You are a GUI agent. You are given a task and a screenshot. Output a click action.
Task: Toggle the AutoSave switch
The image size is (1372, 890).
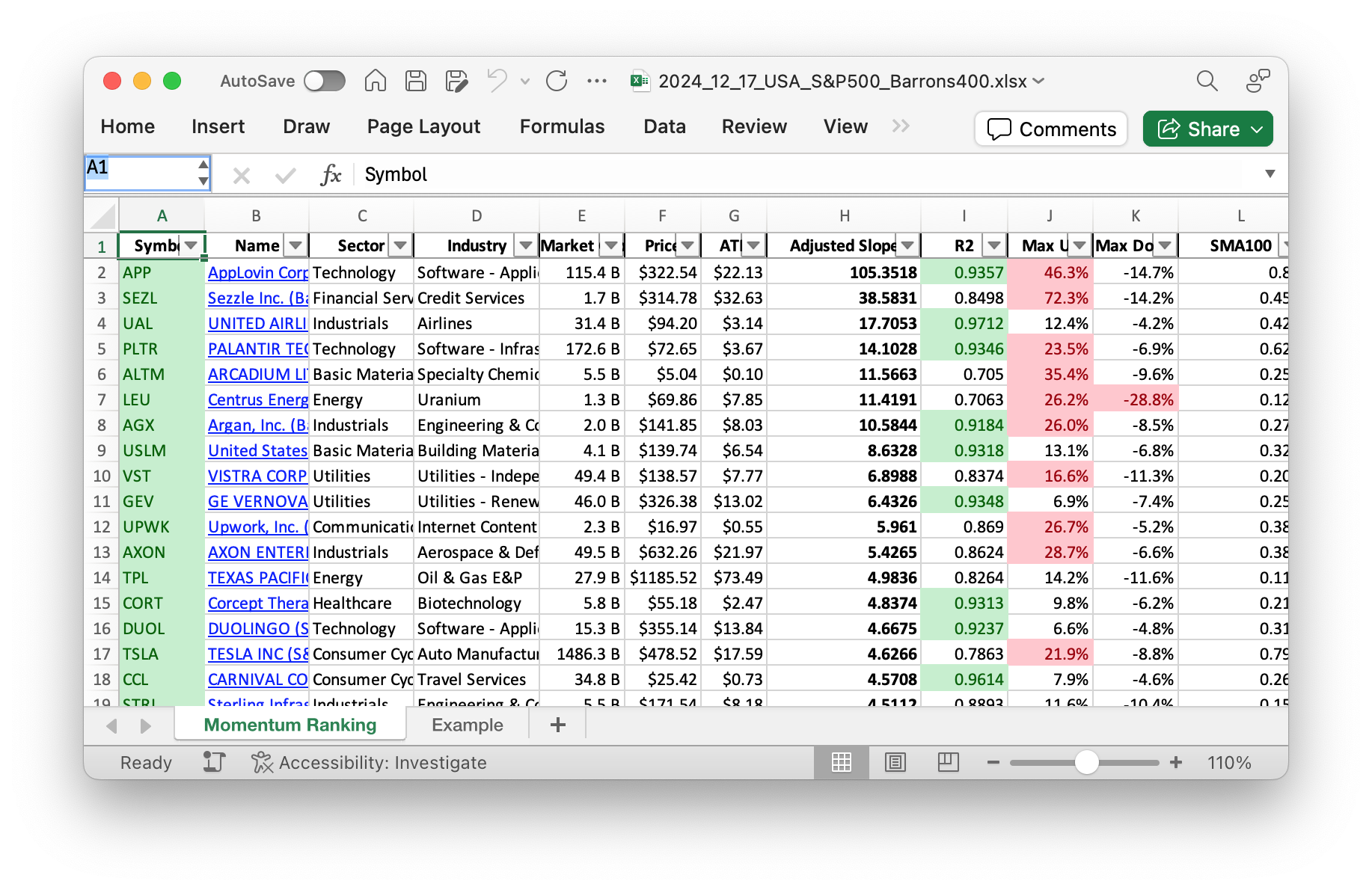pos(325,81)
